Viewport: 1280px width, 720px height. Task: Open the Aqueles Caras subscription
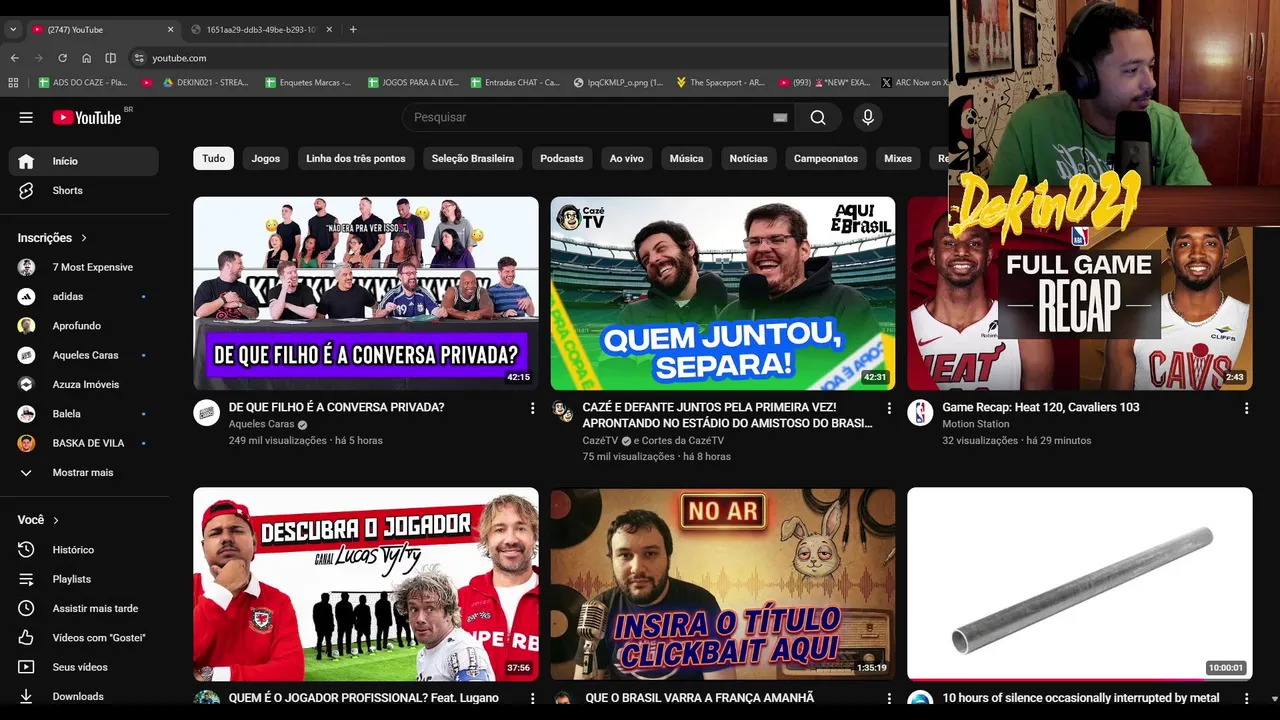(x=84, y=355)
